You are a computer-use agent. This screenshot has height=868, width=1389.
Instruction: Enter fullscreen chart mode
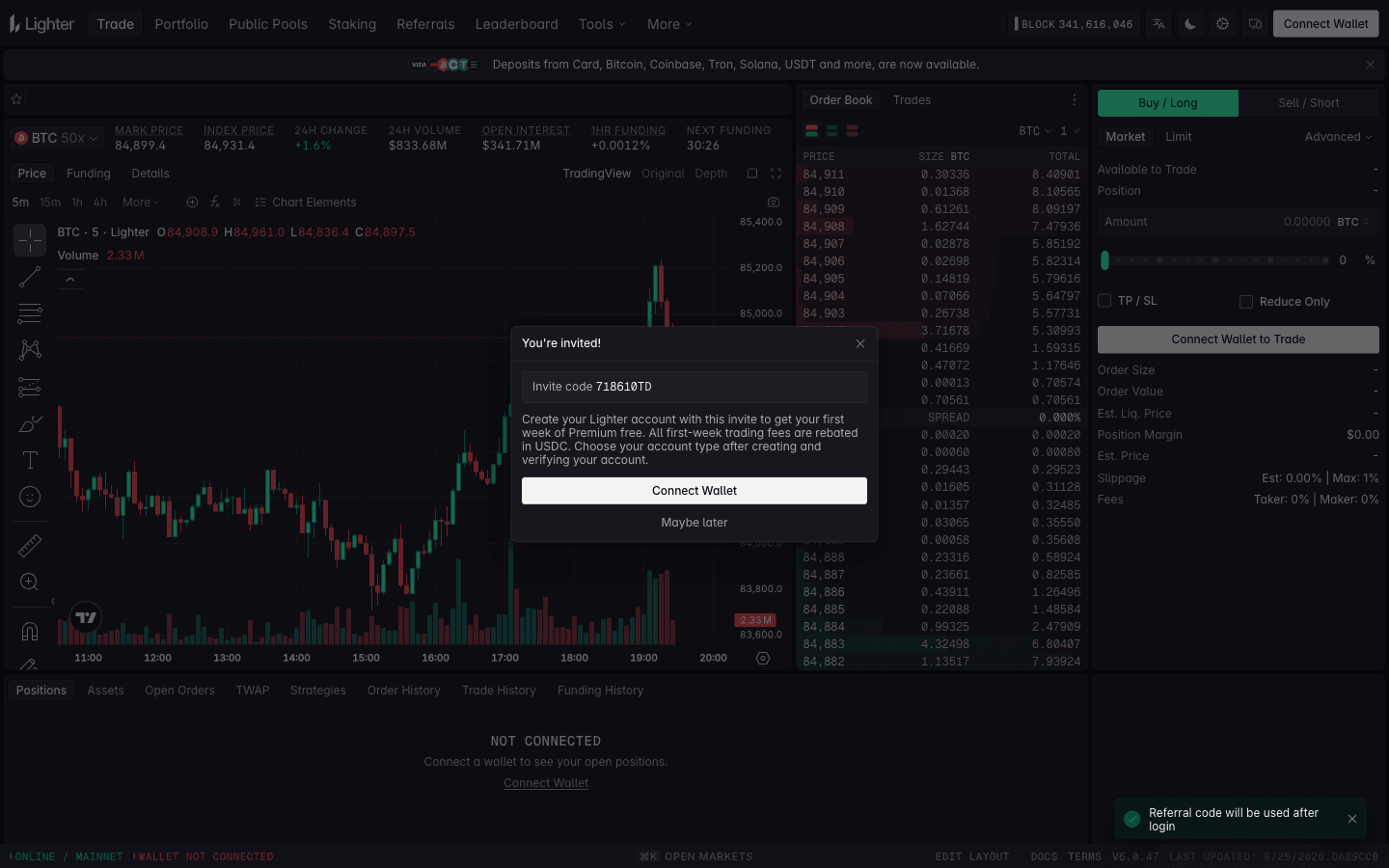point(776,174)
